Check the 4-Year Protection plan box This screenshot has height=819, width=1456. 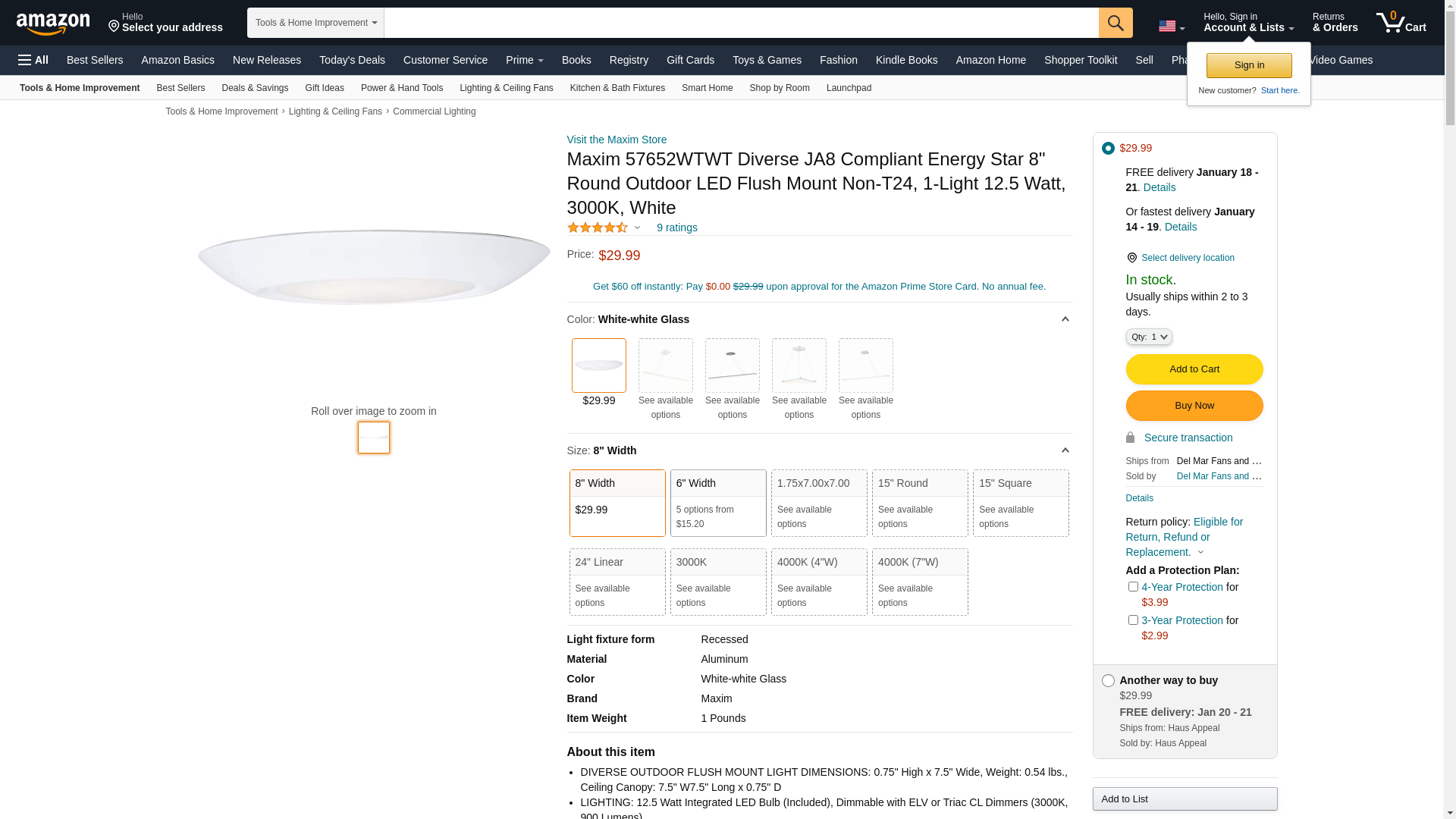(1133, 586)
